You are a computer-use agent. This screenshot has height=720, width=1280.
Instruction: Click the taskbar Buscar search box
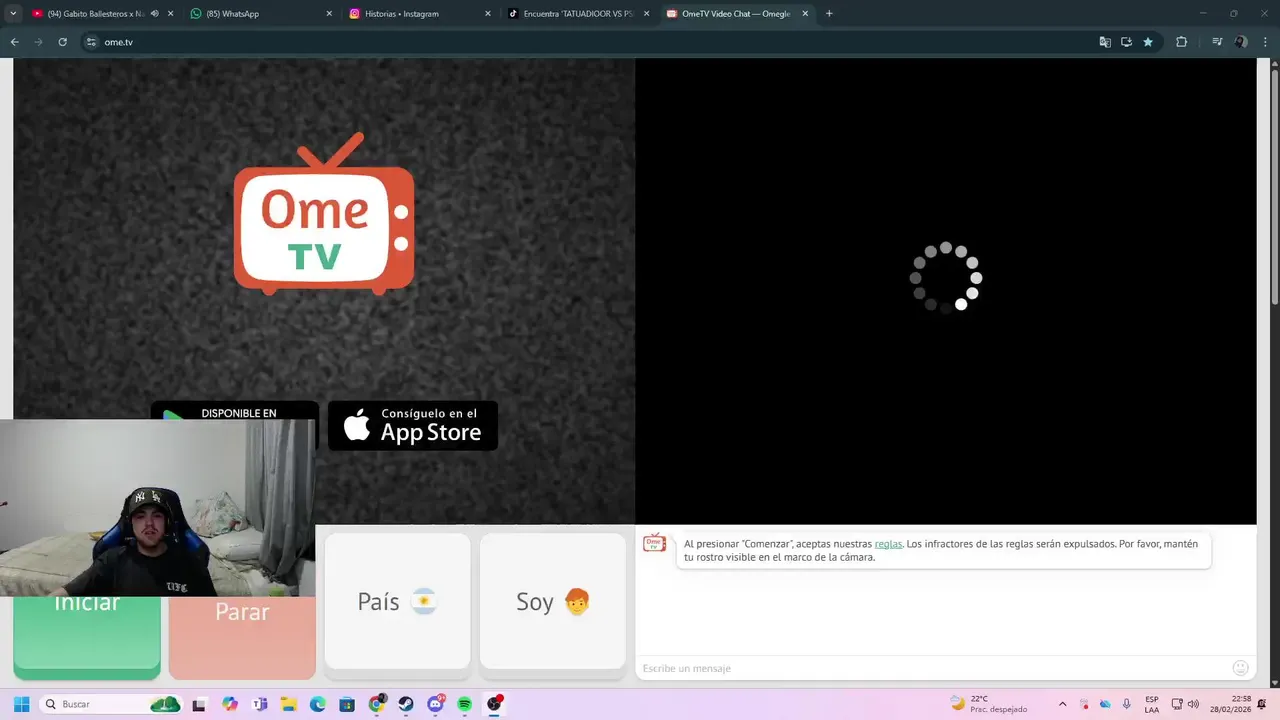pyautogui.click(x=111, y=704)
